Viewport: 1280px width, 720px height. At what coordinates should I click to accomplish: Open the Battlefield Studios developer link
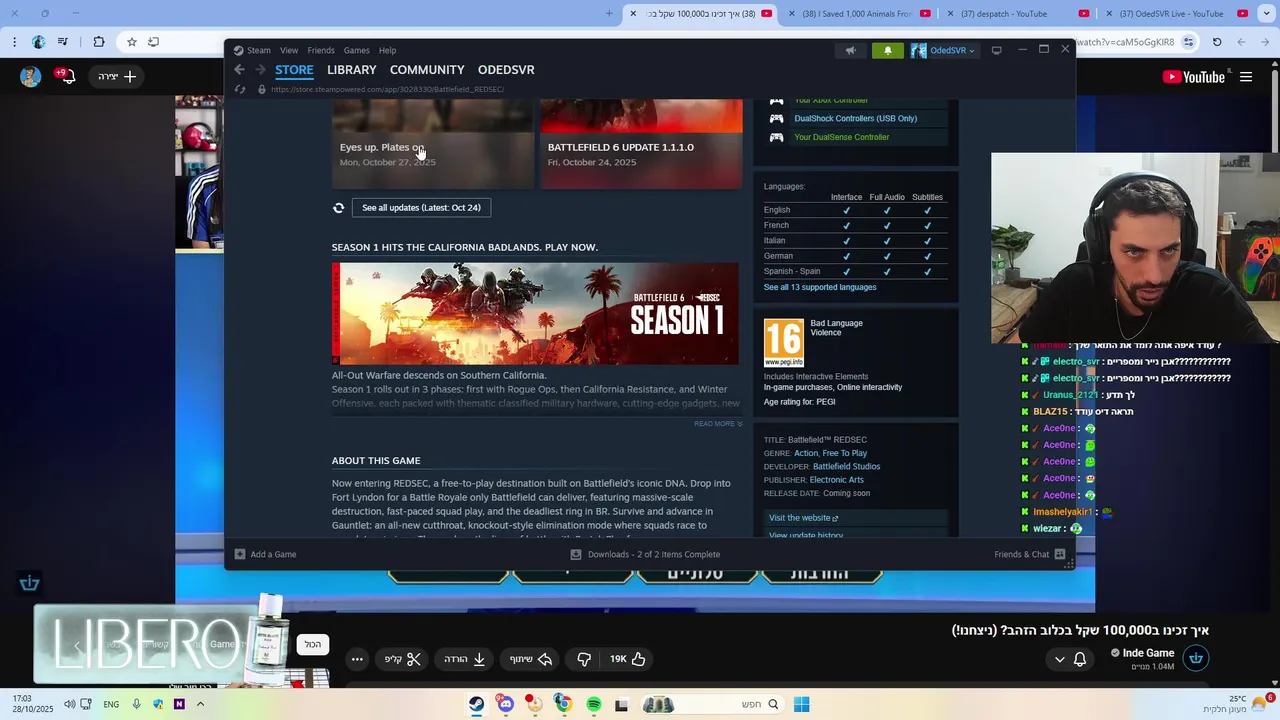pos(846,466)
